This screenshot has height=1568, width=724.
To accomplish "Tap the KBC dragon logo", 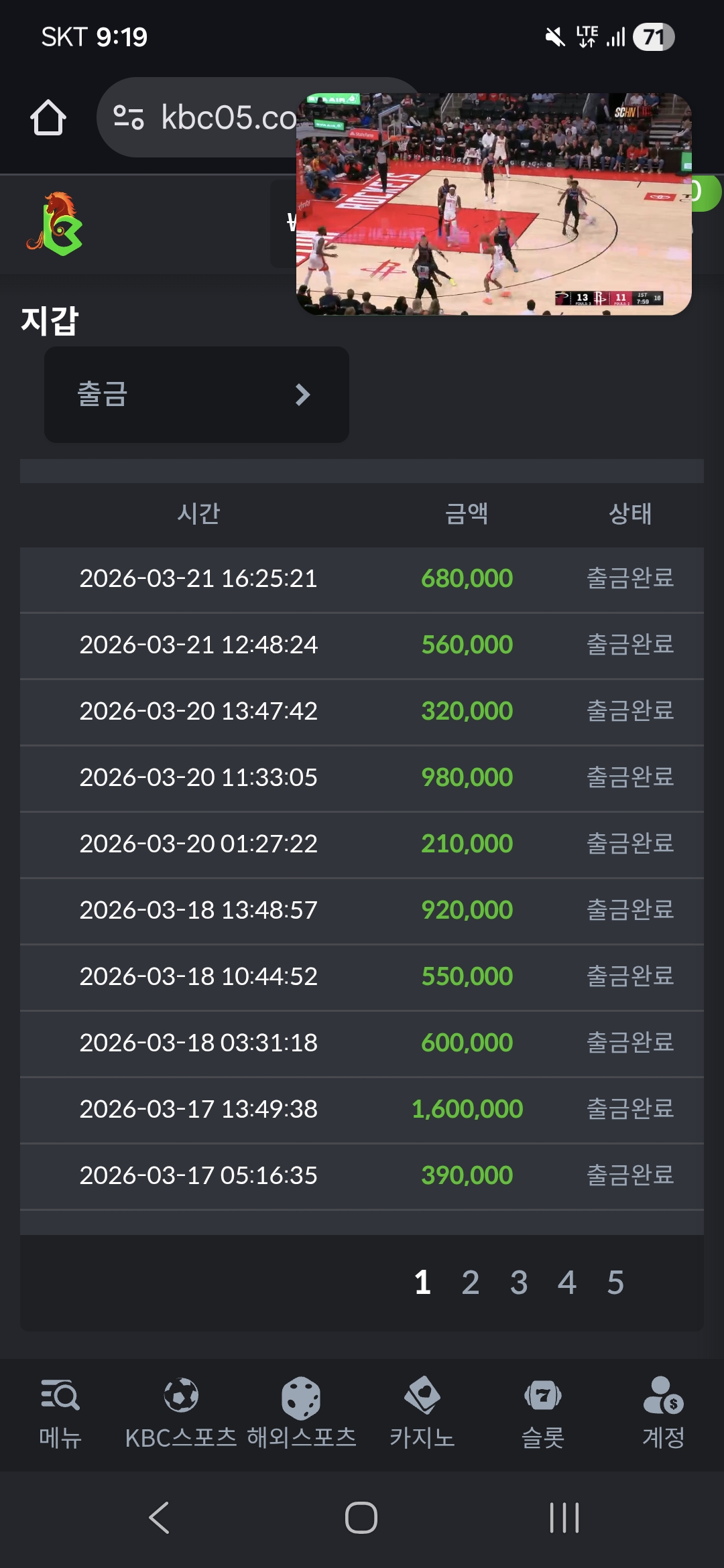I will (x=56, y=224).
